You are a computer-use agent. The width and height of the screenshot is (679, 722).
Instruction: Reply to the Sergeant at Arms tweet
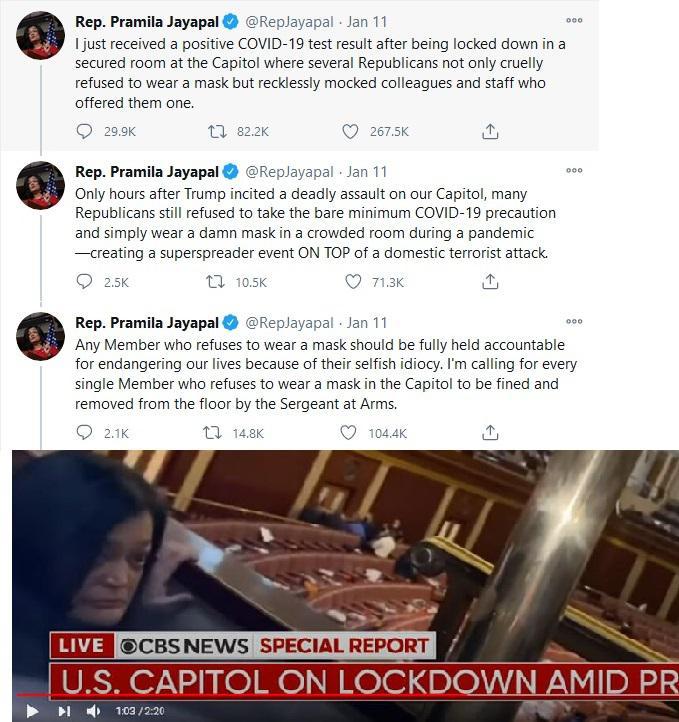click(84, 432)
